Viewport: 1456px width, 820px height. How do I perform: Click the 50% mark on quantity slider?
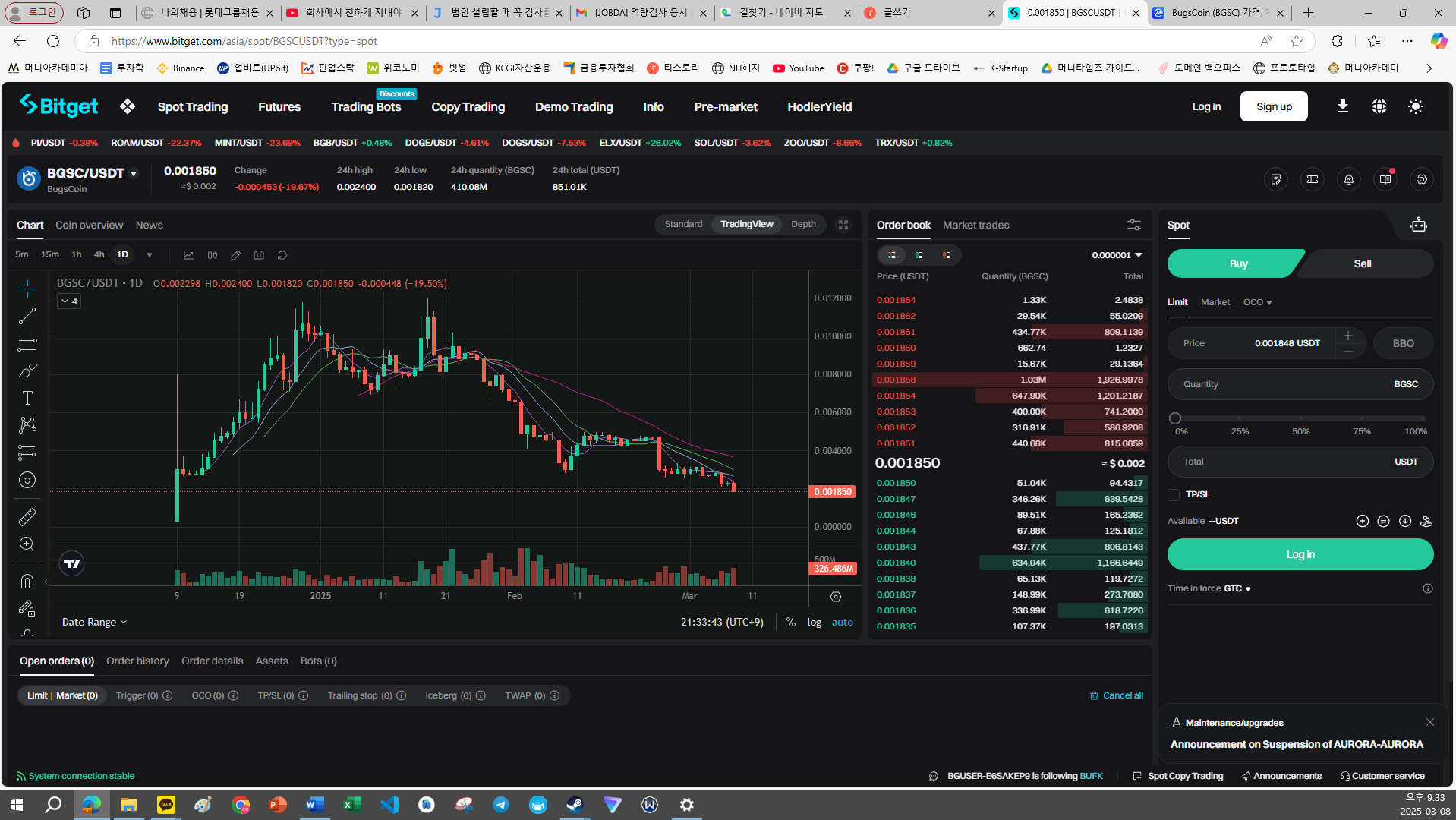coord(1300,418)
